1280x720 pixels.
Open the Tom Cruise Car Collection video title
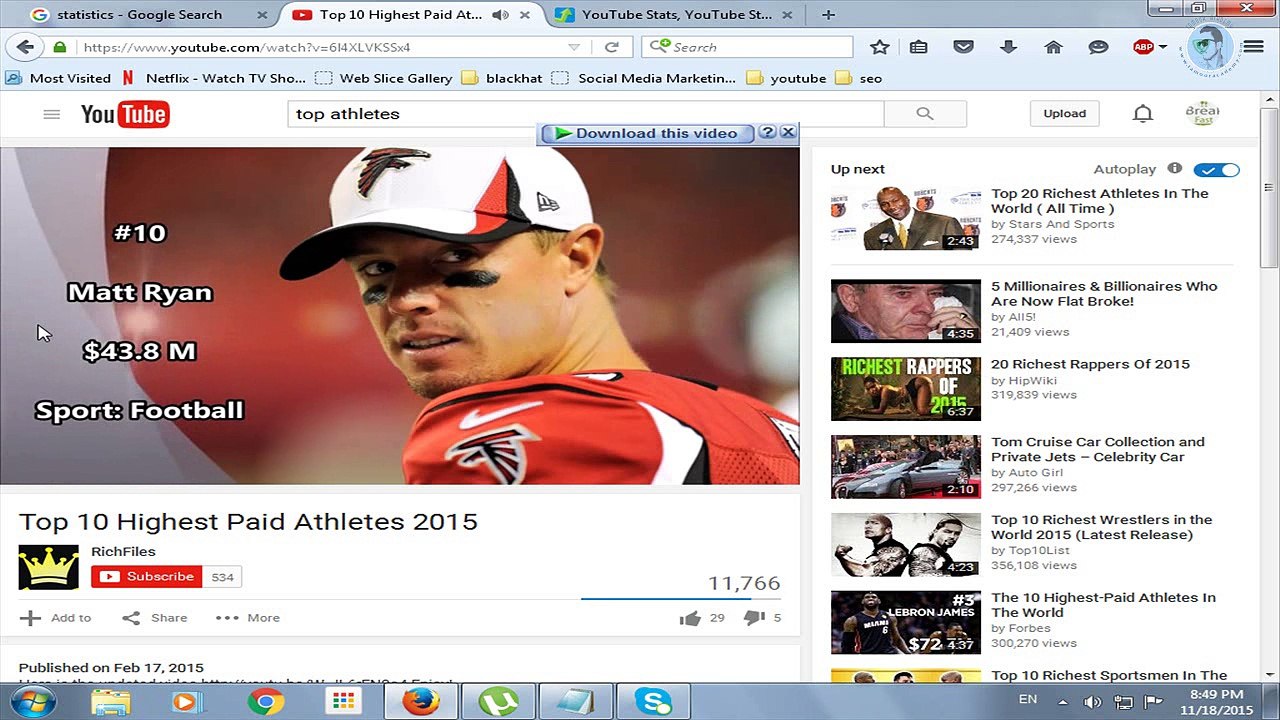[1098, 449]
